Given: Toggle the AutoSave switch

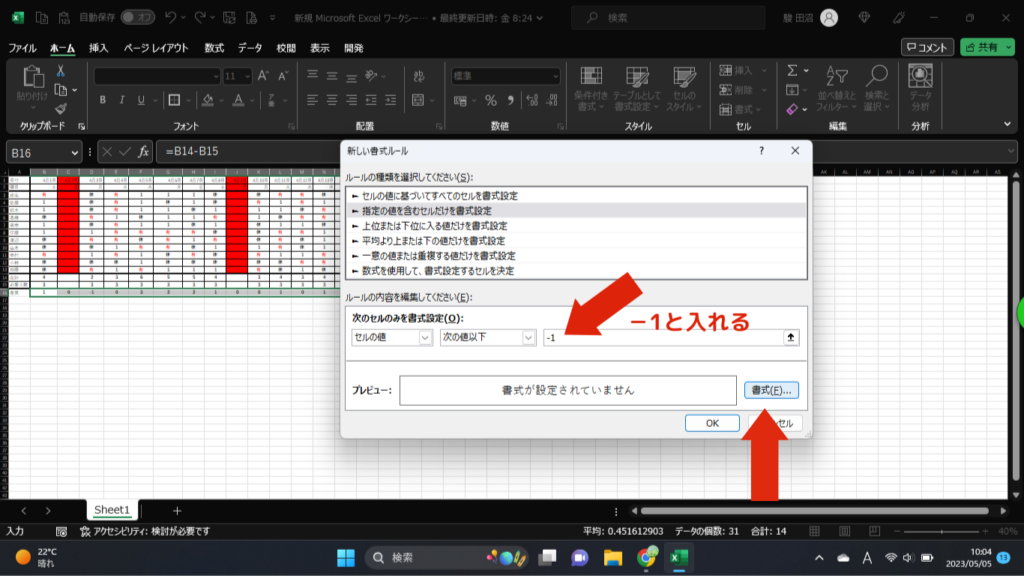Looking at the screenshot, I should click(137, 18).
